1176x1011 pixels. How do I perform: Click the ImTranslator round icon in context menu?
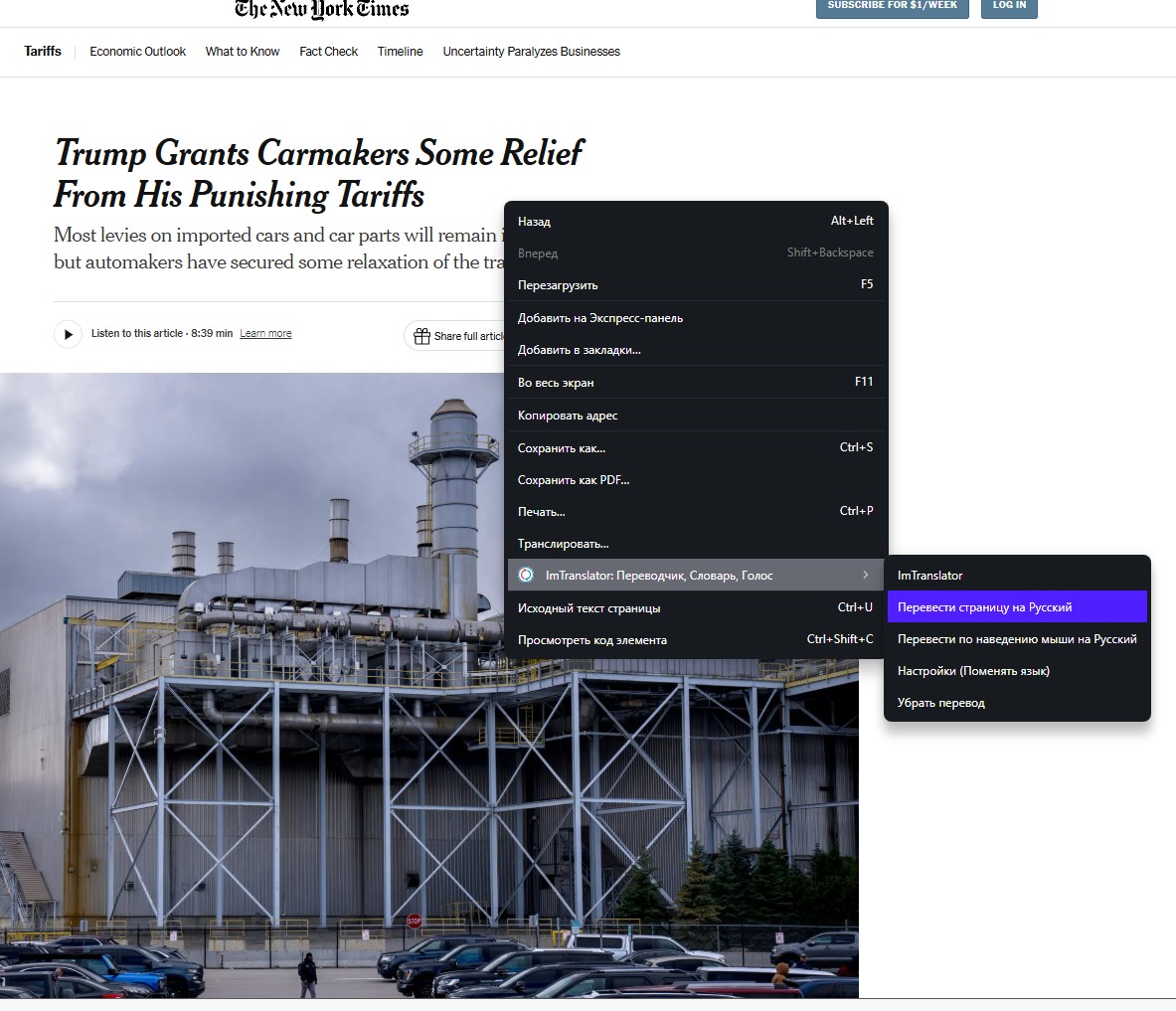point(527,575)
